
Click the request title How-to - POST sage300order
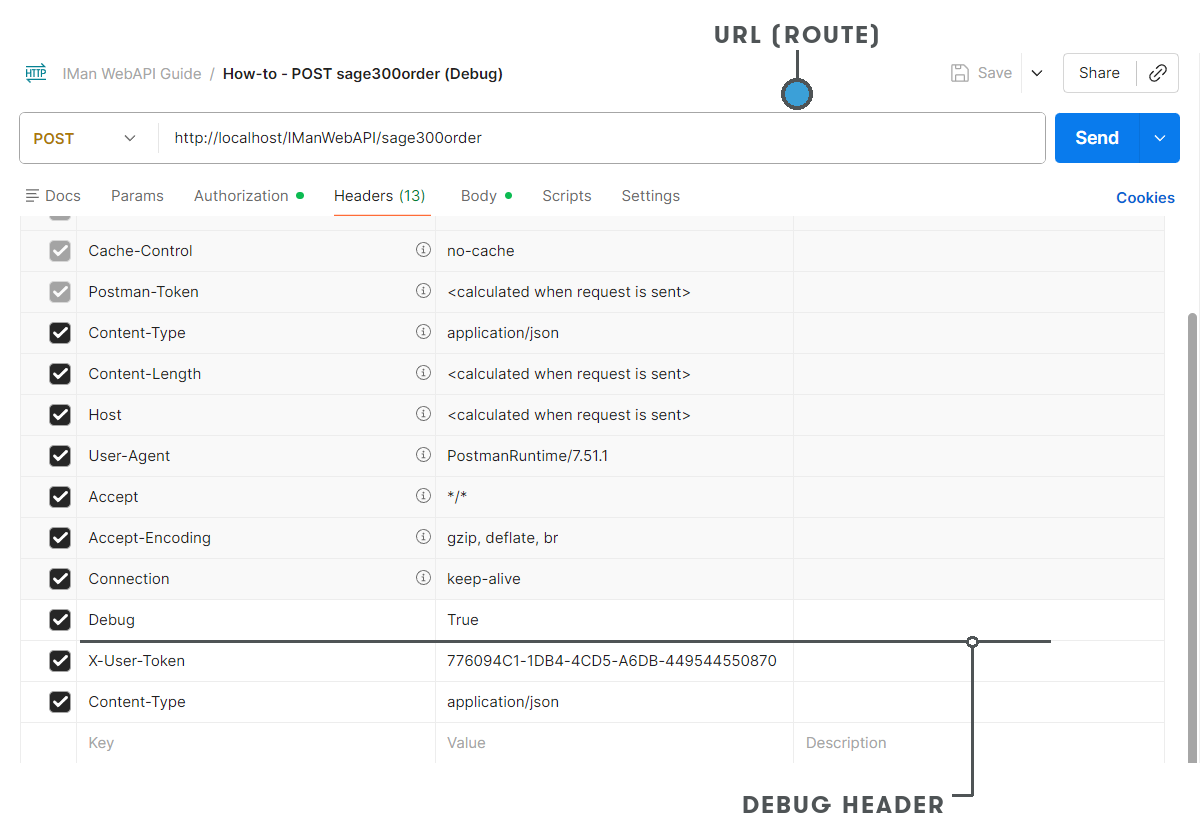tap(363, 74)
